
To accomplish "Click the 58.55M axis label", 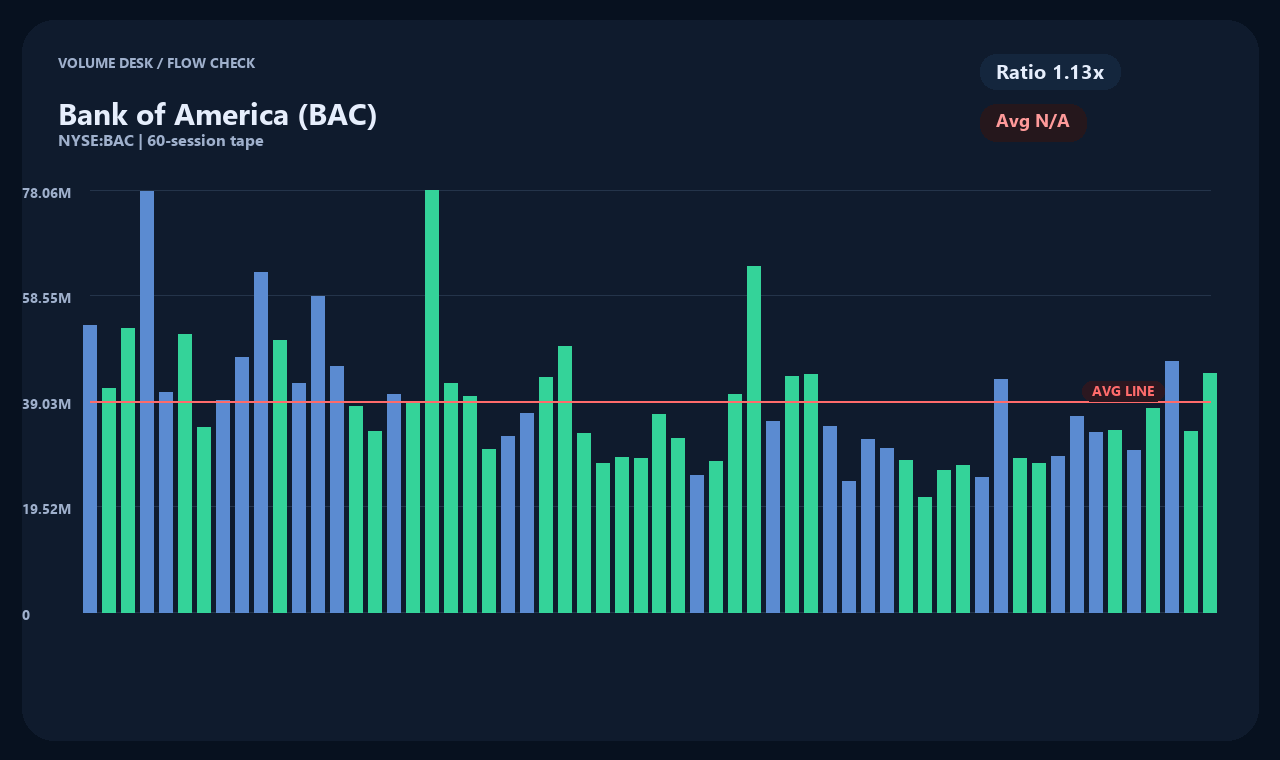I will pos(47,298).
